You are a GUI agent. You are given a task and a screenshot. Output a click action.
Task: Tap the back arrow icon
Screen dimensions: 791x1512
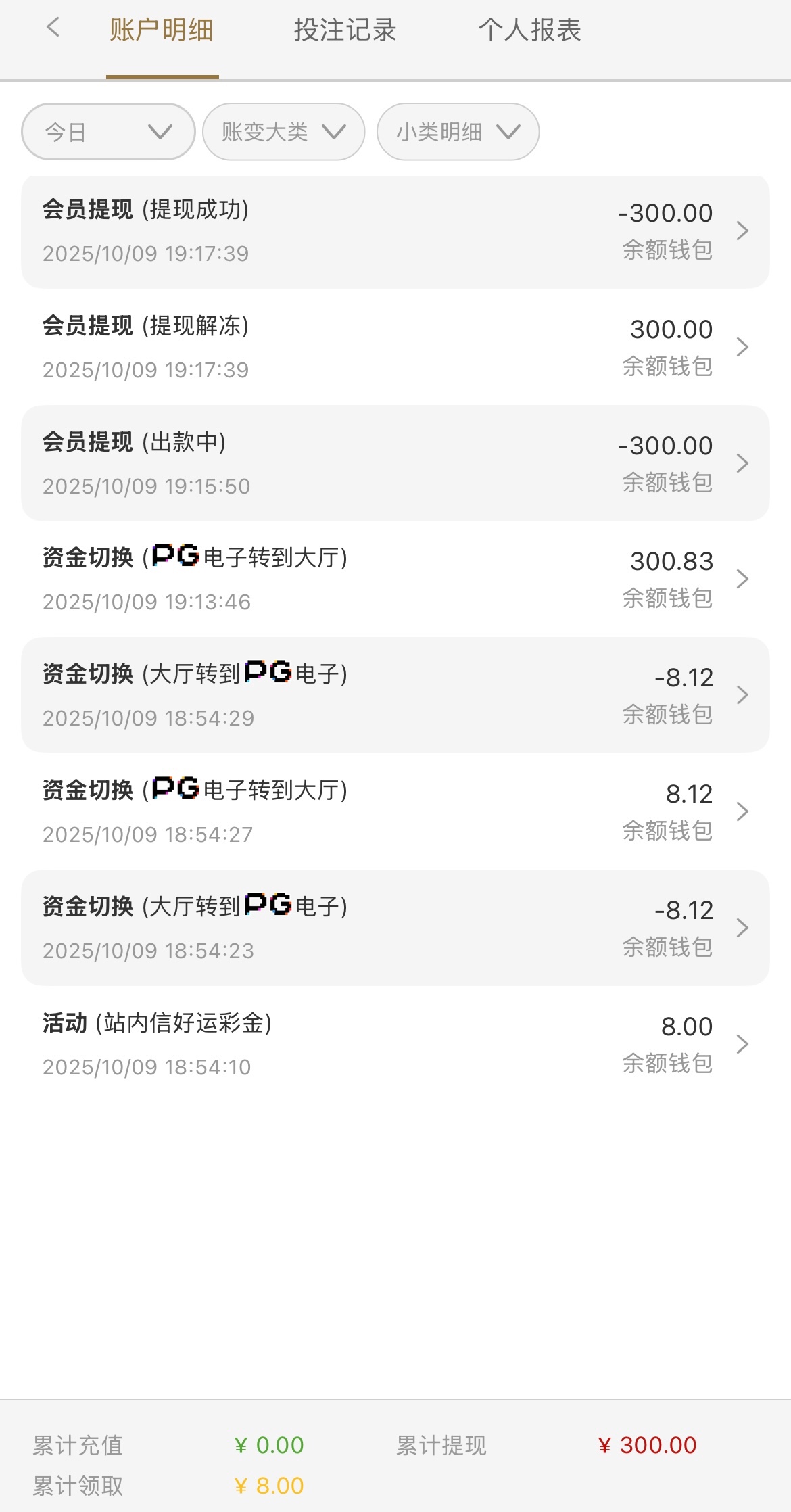(x=53, y=28)
